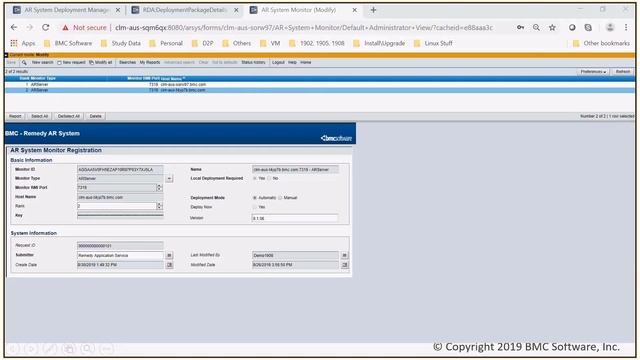This screenshot has width=640, height=360.
Task: Open the Install/Upgrade bookmark folder
Action: 379,43
